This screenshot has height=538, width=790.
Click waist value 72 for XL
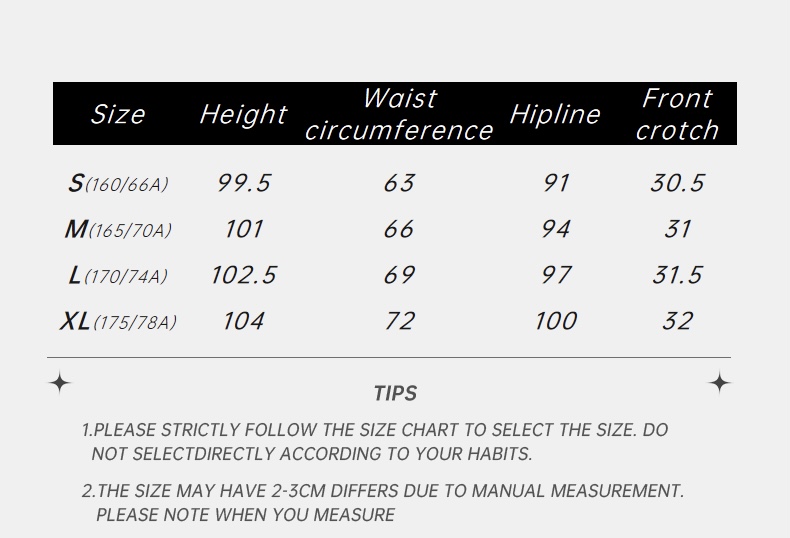[400, 321]
